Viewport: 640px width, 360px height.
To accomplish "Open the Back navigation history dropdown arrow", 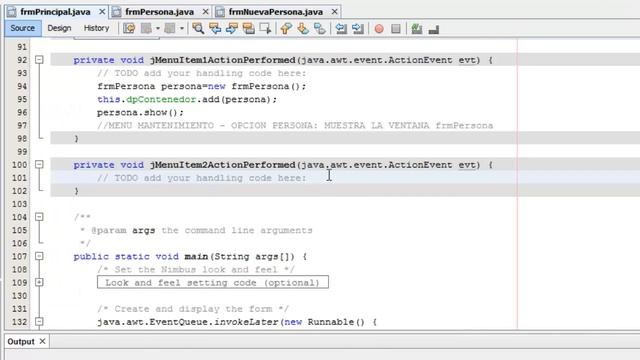I will (x=158, y=28).
